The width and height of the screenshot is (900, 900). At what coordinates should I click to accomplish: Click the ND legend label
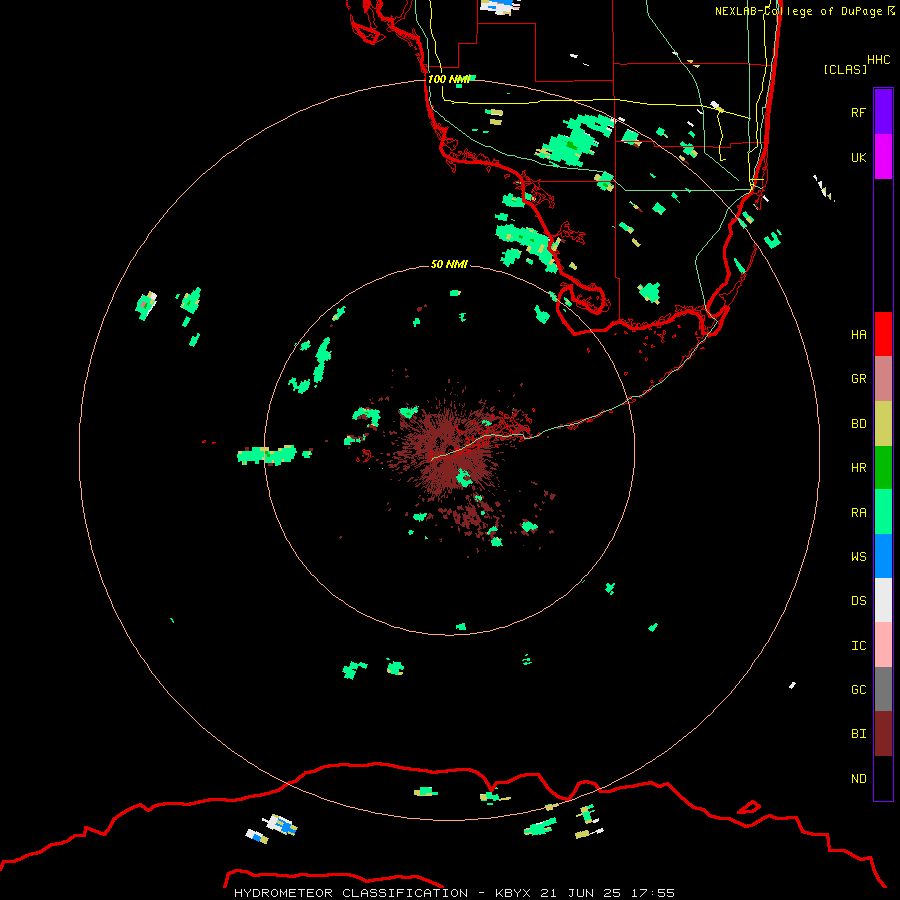(x=859, y=779)
